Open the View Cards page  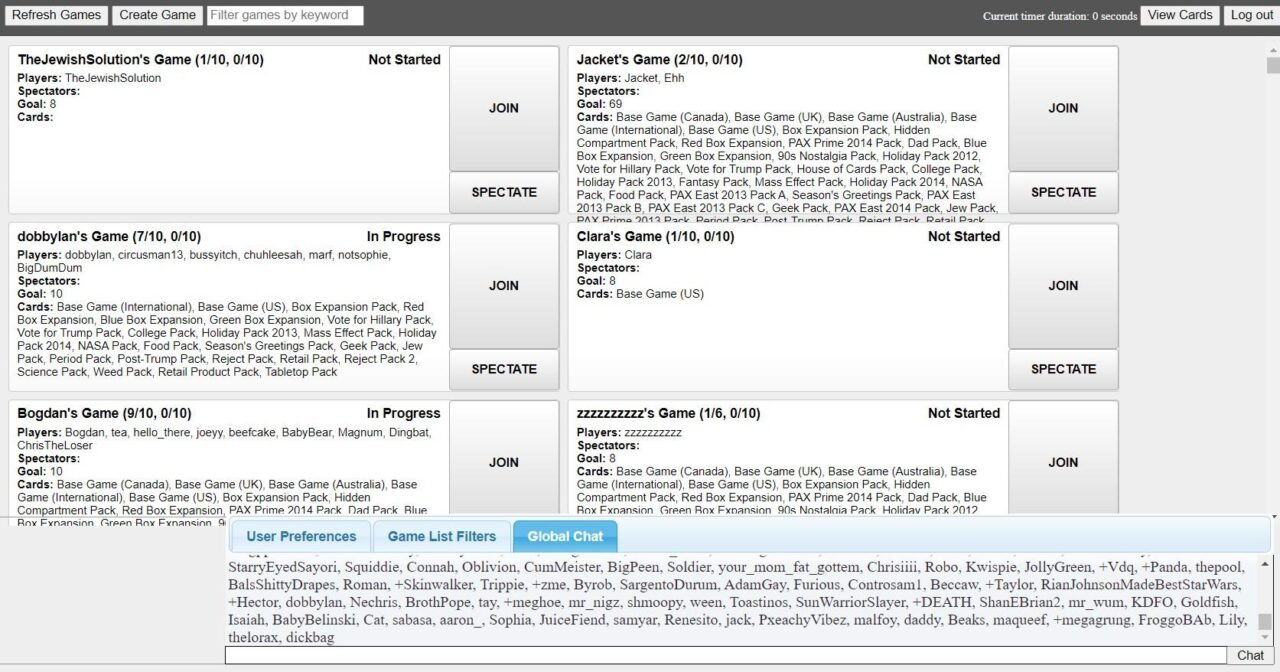coord(1180,15)
